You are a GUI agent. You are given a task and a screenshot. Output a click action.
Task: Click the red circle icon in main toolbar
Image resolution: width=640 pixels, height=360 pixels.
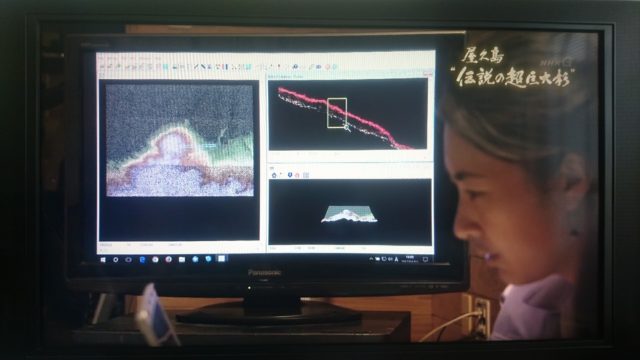tap(327, 66)
